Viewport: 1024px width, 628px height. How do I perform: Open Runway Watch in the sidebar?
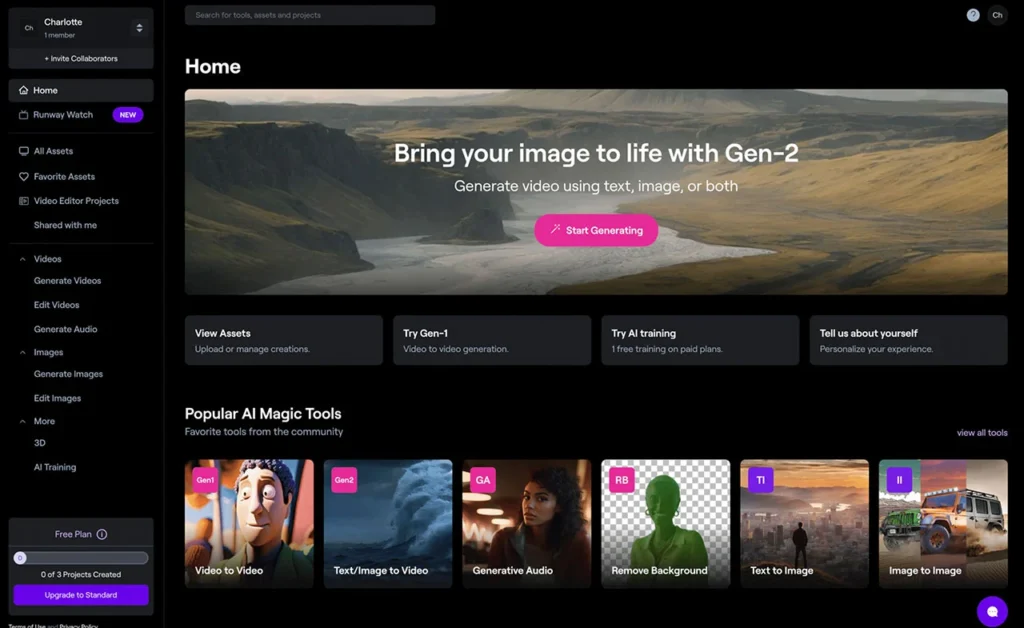[x=63, y=115]
